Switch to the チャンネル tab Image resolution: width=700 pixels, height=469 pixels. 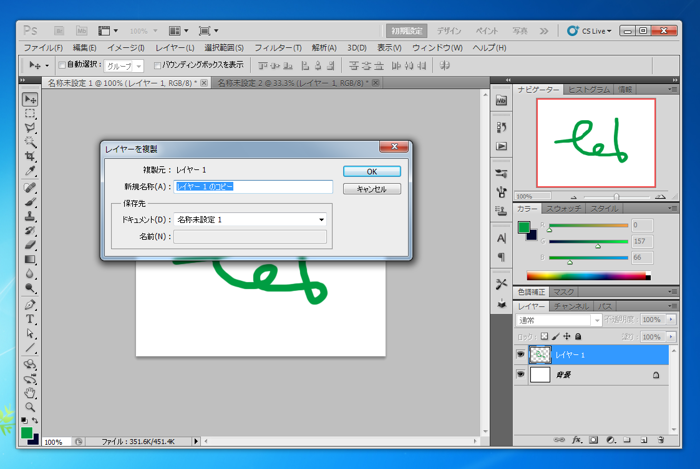tap(571, 306)
